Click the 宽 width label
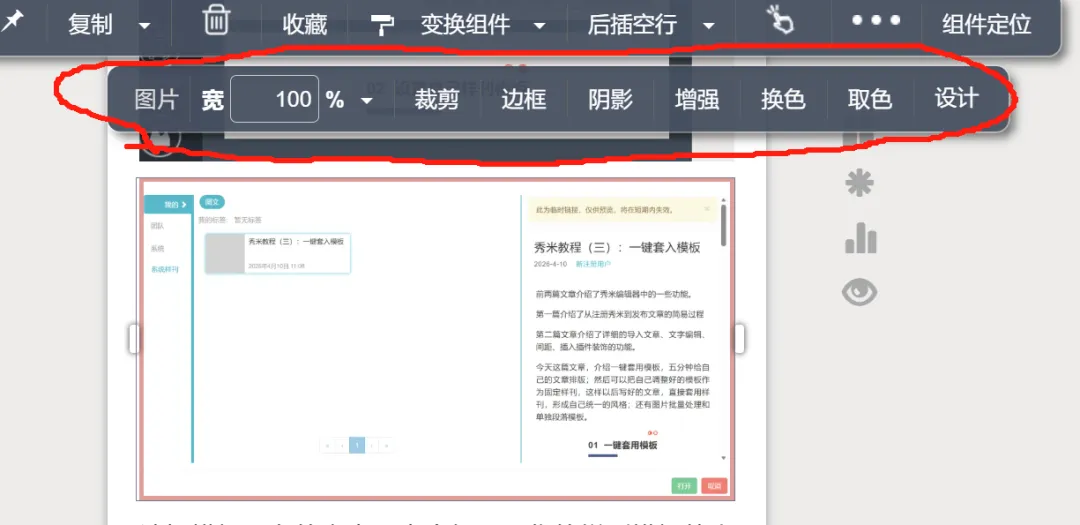This screenshot has width=1080, height=525. click(x=212, y=100)
